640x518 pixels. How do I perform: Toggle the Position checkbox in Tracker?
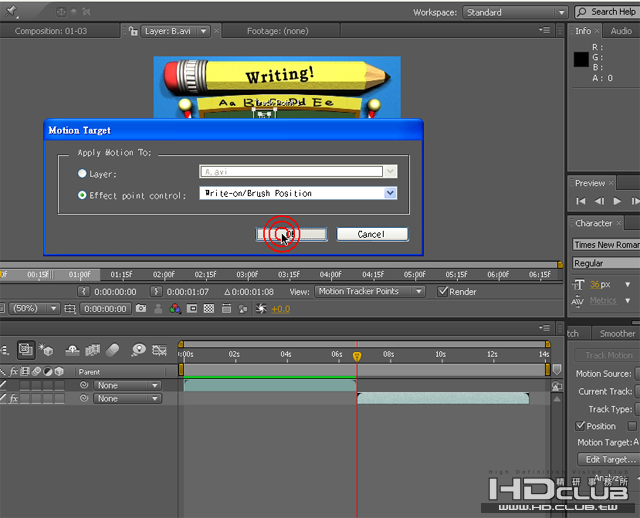click(x=581, y=426)
